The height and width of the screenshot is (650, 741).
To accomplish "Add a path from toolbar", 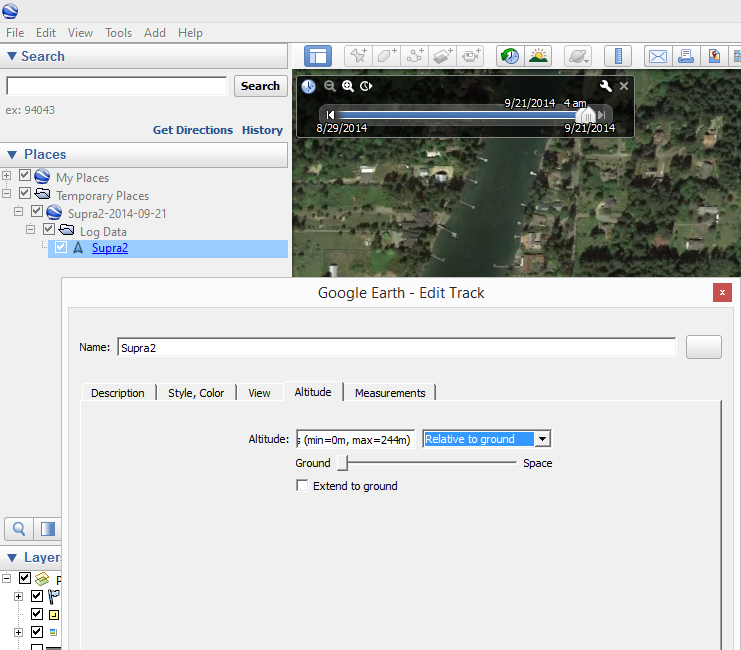I will click(x=415, y=56).
